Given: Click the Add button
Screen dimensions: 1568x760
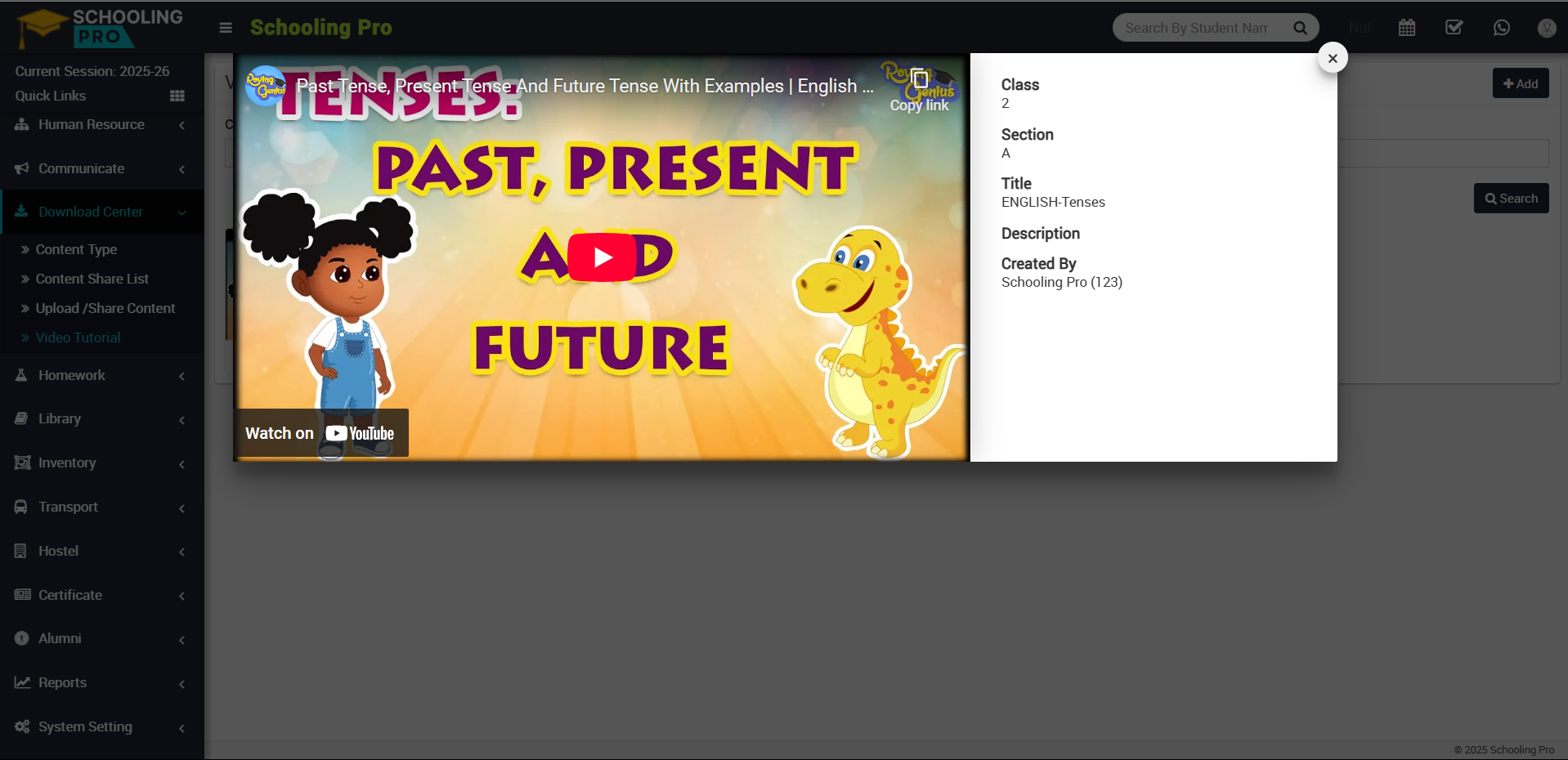Looking at the screenshot, I should [x=1521, y=83].
